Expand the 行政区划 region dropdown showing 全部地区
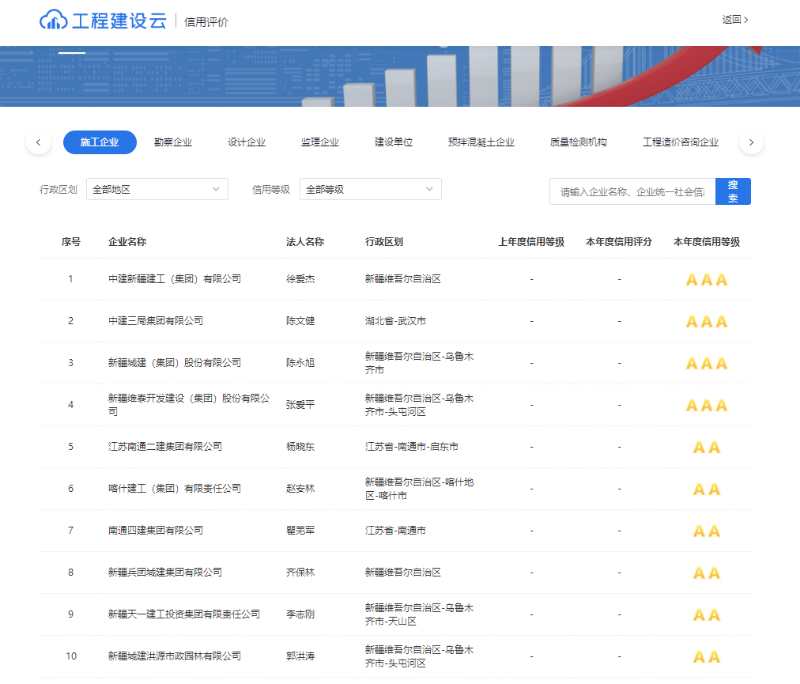800x684 pixels. click(157, 189)
